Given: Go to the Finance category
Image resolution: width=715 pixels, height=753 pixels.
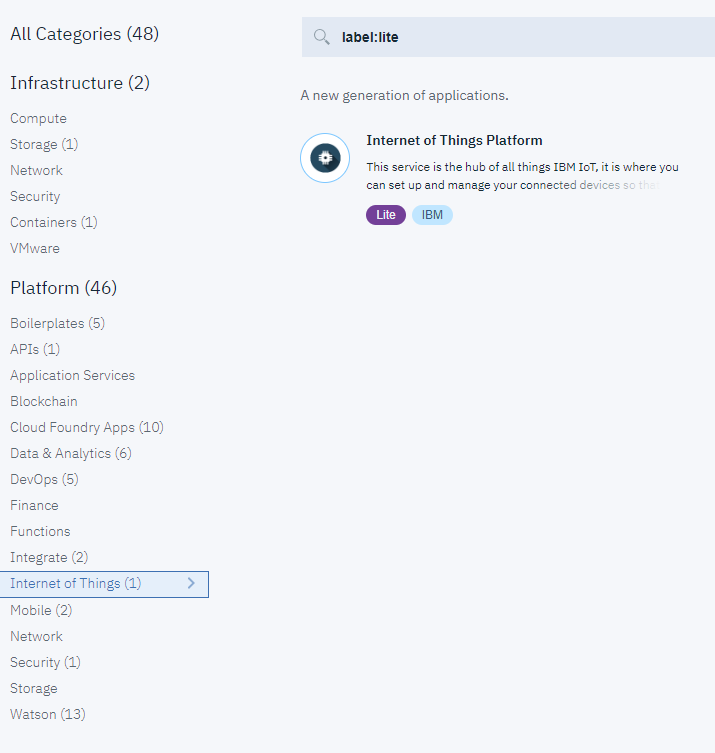Looking at the screenshot, I should point(34,505).
